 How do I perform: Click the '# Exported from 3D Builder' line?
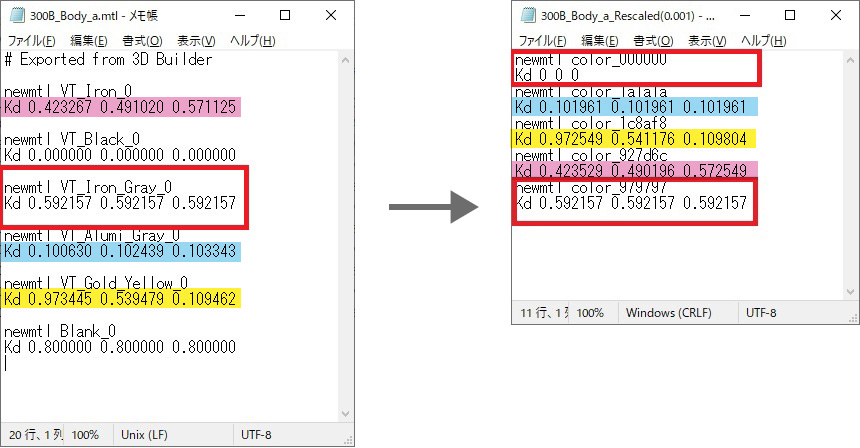tap(108, 59)
